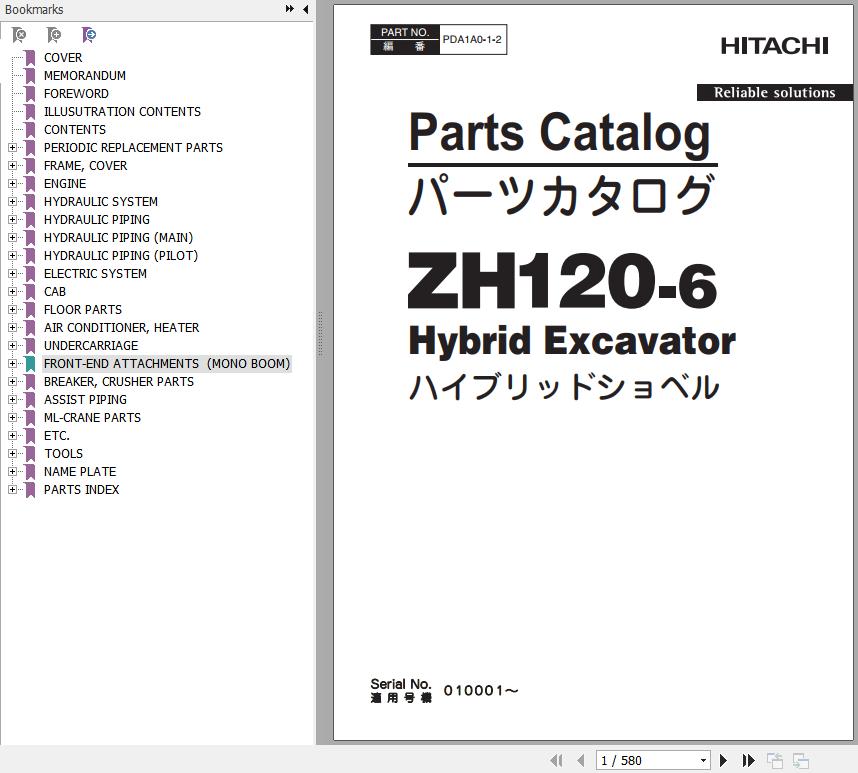858x773 pixels.
Task: Click the previous view icon in bottom bar
Action: pos(775,760)
